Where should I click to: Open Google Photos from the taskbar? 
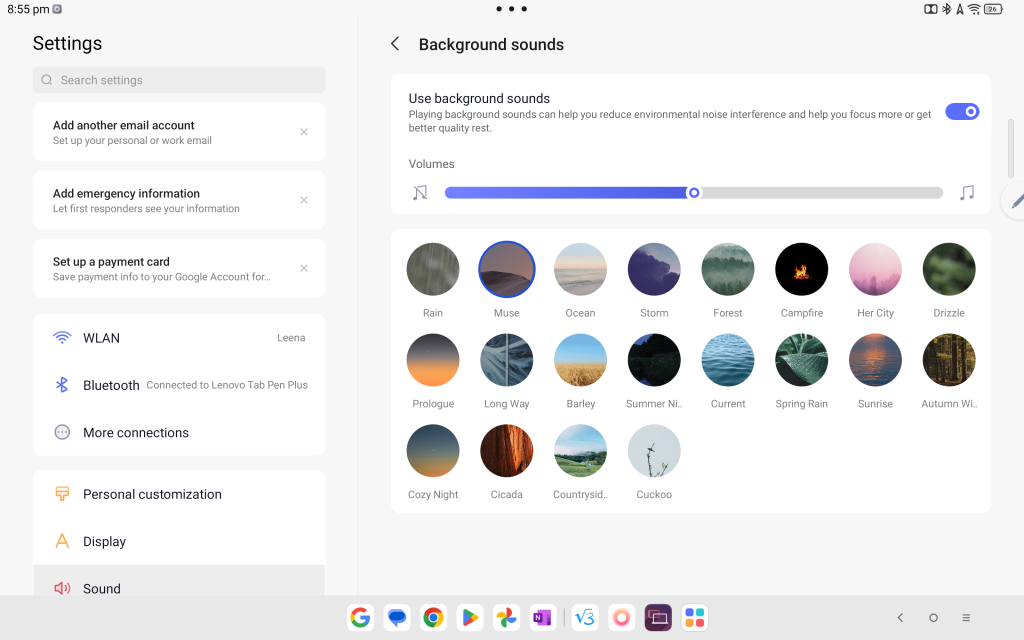coord(507,618)
